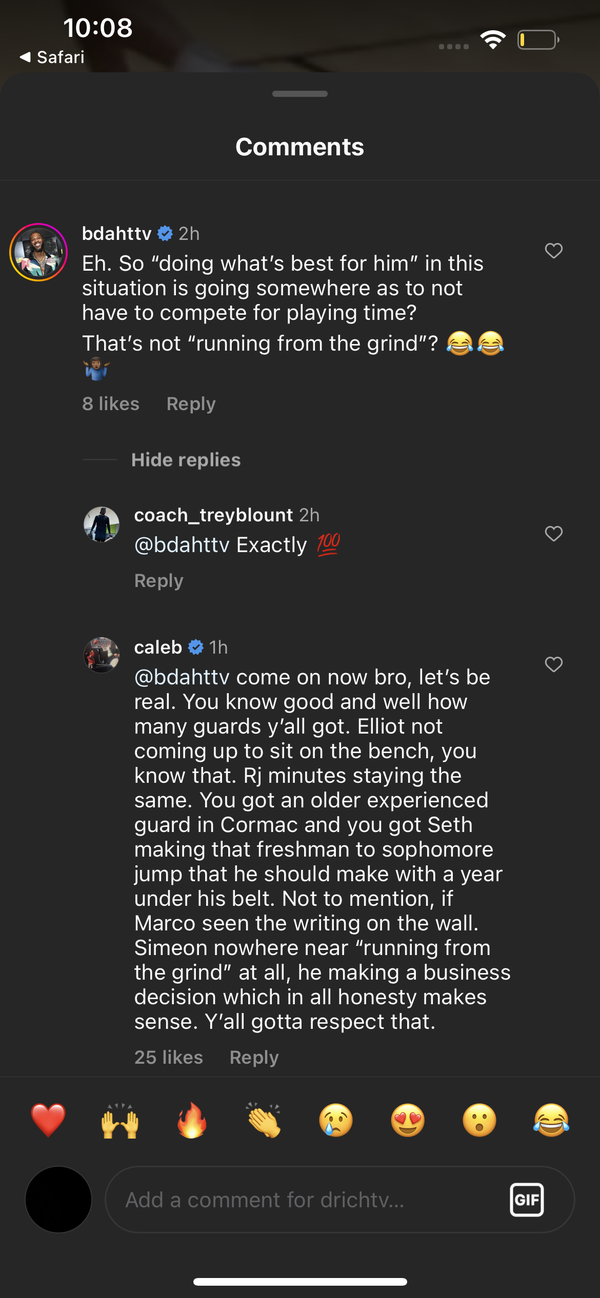Like bdahttv's comment with the heart
This screenshot has height=1298, width=600.
pos(553,251)
